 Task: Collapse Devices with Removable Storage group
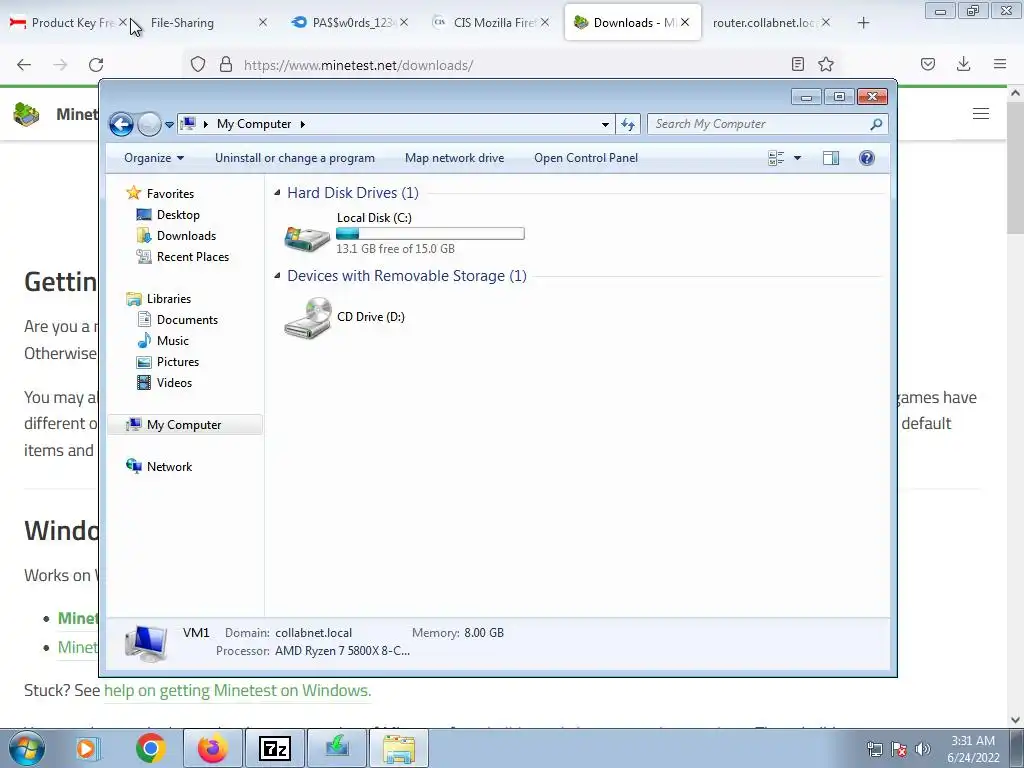pyautogui.click(x=277, y=276)
